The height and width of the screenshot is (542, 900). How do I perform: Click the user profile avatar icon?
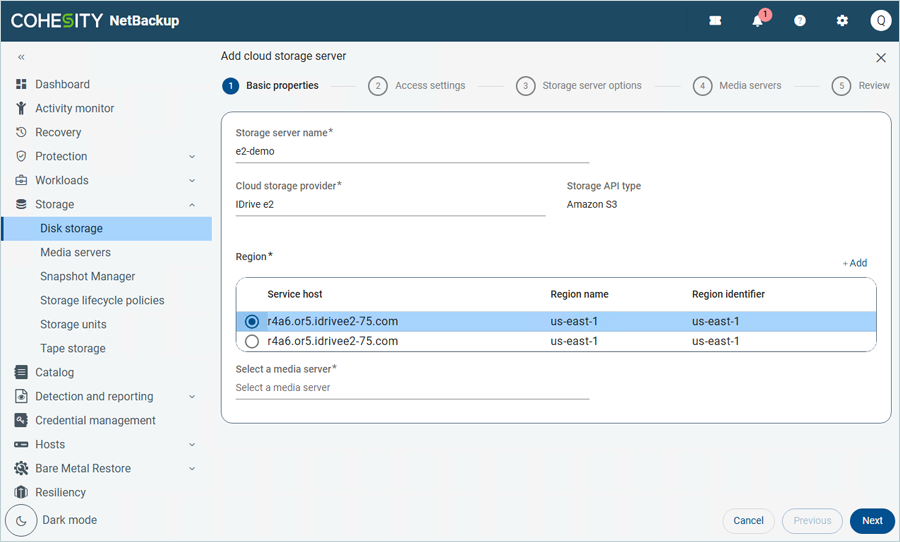pos(880,21)
